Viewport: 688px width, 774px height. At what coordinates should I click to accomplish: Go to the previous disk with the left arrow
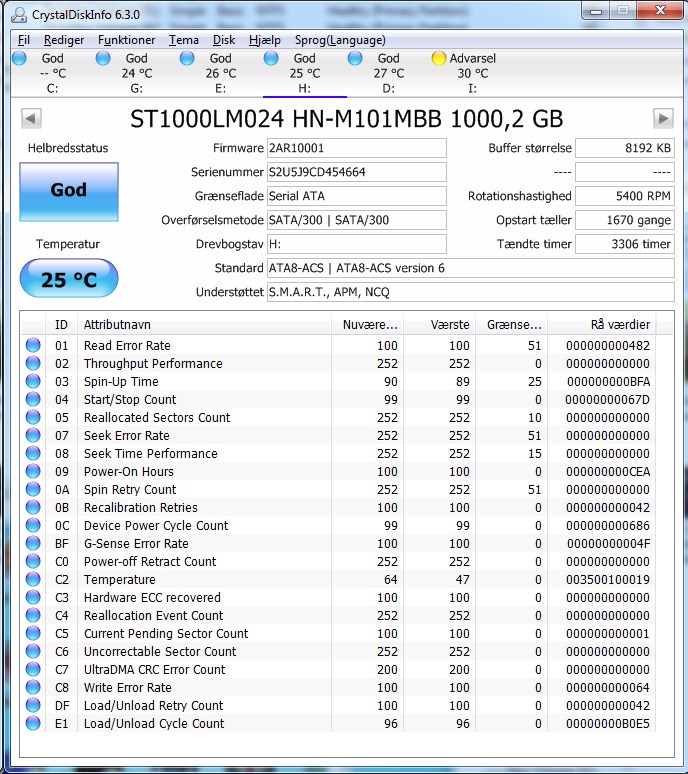click(x=31, y=118)
